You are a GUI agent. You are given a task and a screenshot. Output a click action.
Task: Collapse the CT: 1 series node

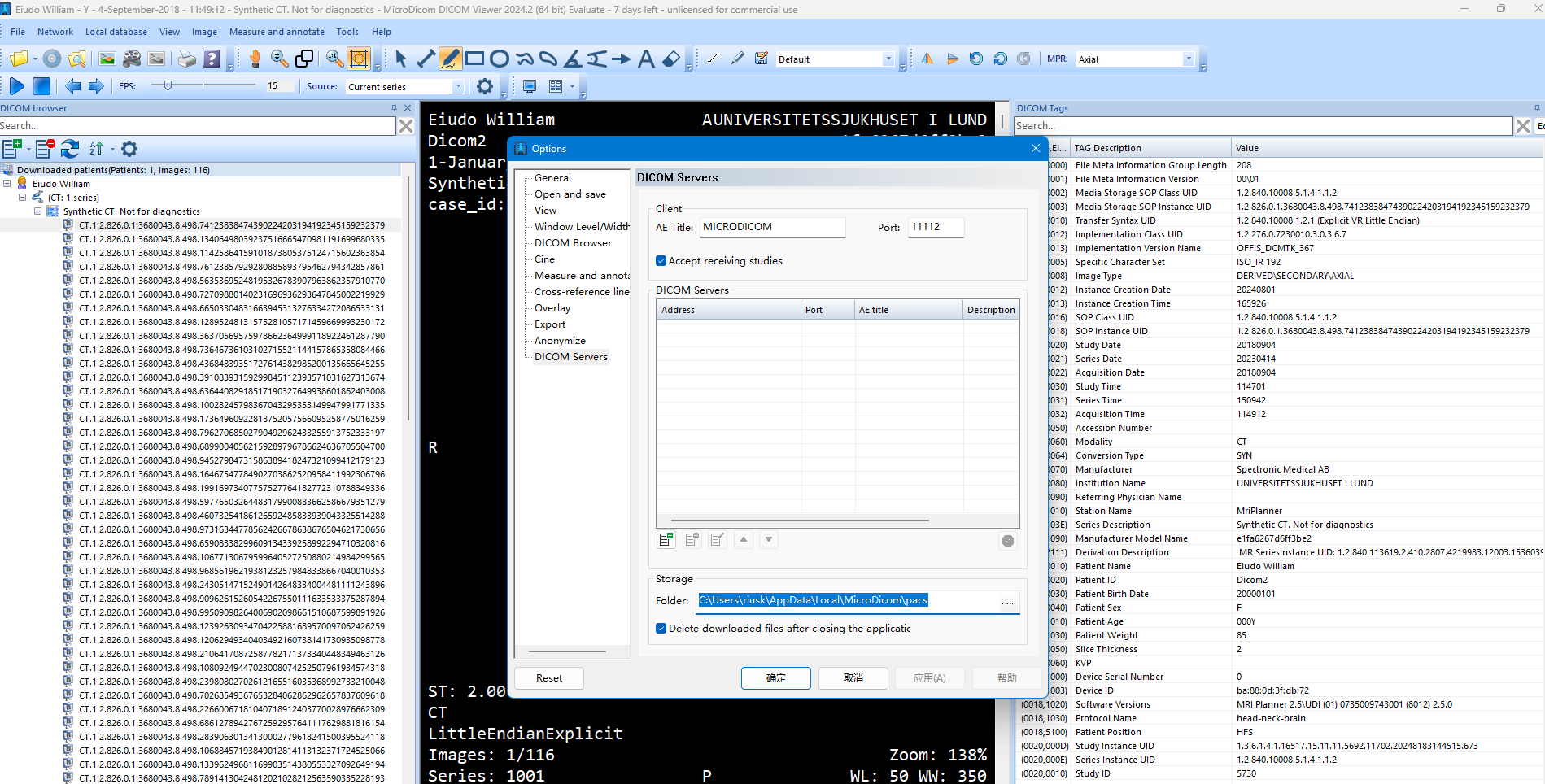click(x=23, y=198)
